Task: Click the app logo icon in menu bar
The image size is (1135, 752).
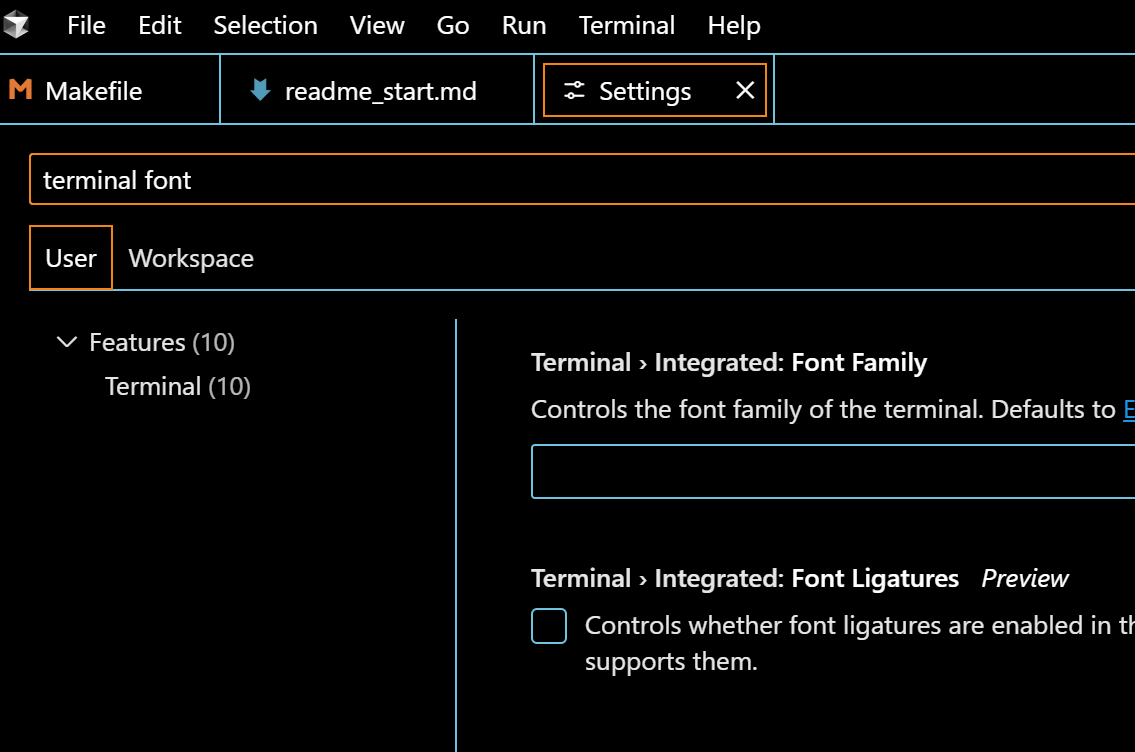Action: (16, 25)
